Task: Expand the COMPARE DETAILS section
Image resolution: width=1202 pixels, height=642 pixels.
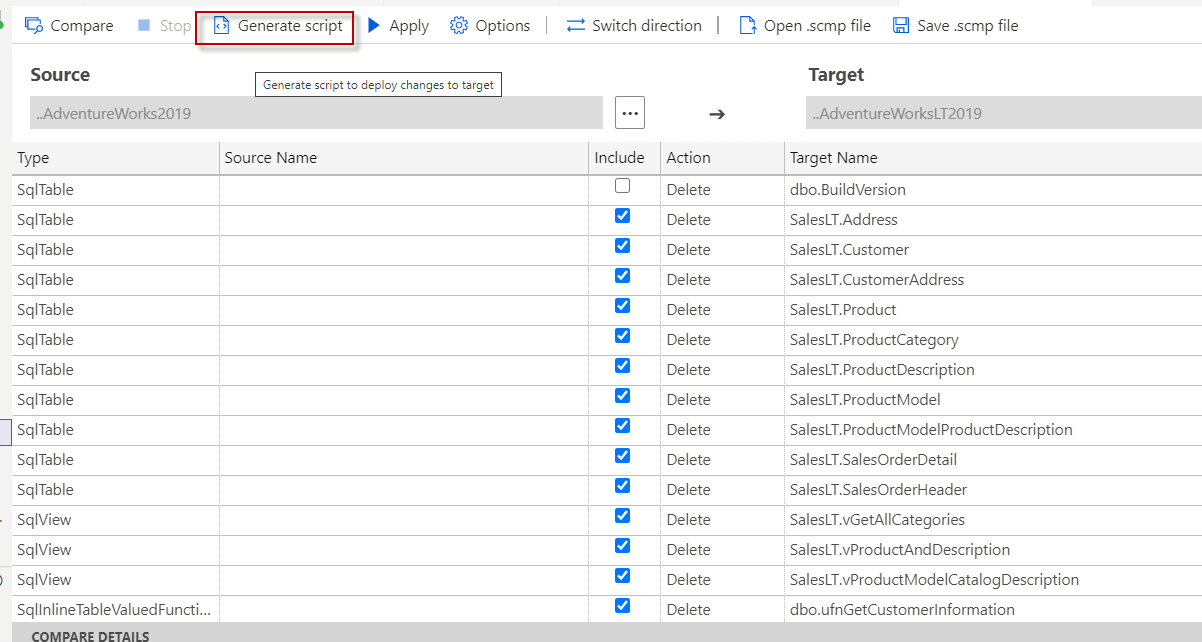Action: (90, 636)
